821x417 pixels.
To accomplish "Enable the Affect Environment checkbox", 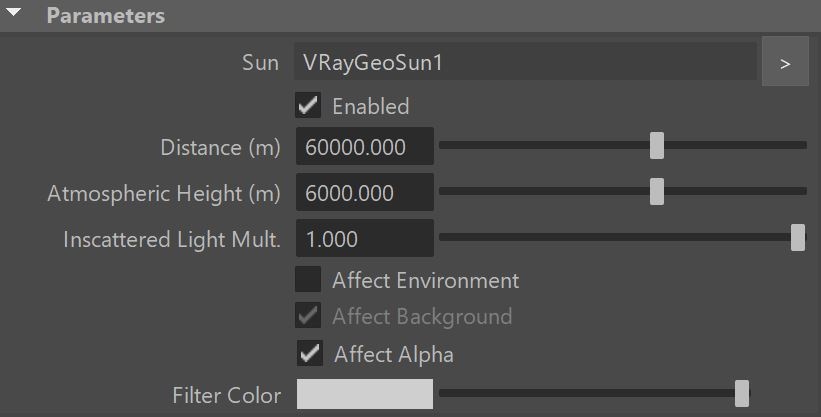I will point(308,279).
